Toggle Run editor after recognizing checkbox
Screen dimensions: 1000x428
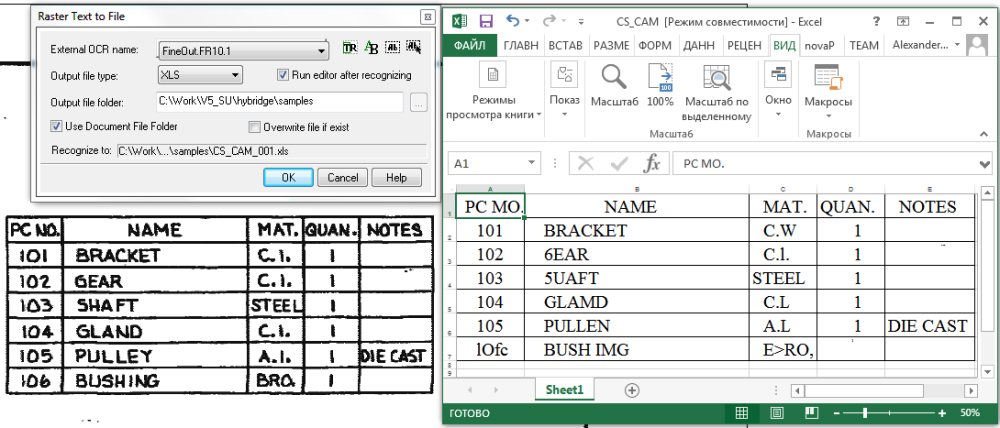coord(283,75)
